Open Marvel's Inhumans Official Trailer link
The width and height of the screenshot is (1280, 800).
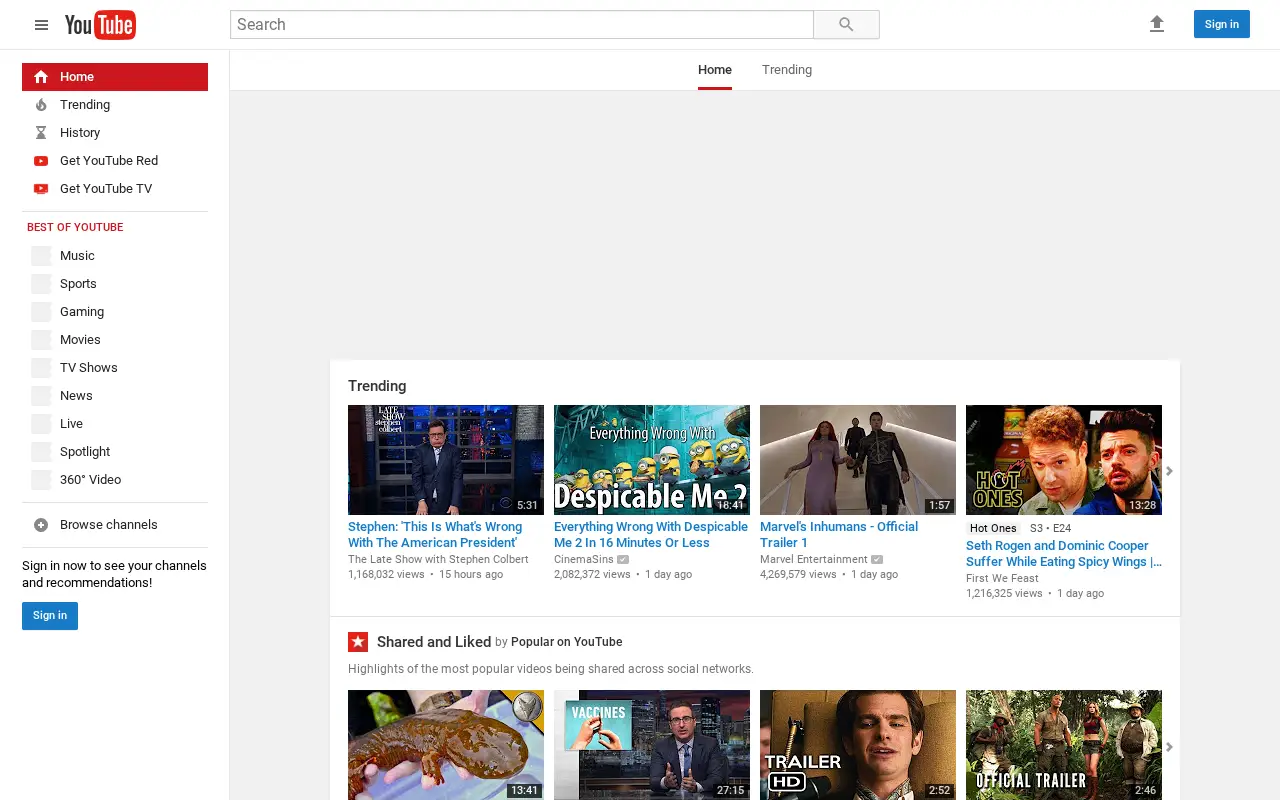point(839,535)
